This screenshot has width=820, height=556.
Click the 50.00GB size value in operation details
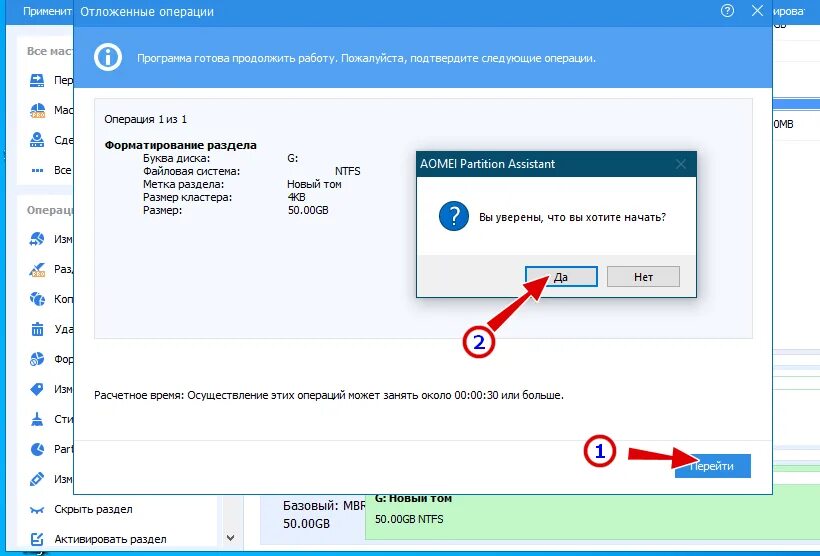pos(308,210)
